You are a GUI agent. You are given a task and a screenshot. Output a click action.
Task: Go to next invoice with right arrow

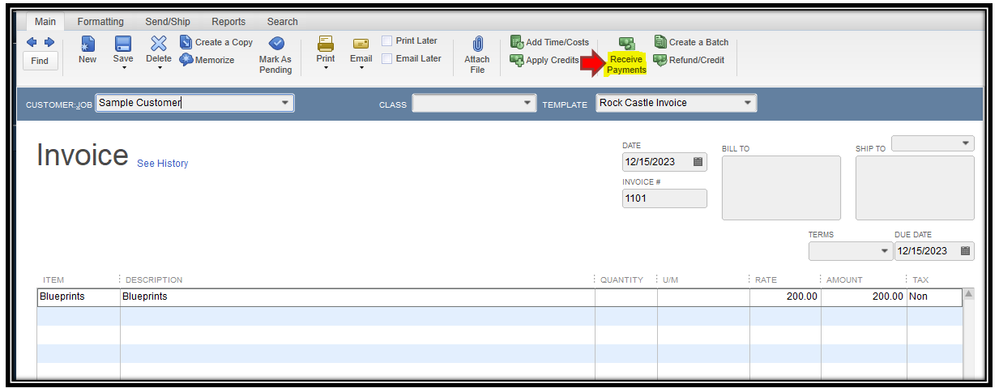click(x=49, y=42)
